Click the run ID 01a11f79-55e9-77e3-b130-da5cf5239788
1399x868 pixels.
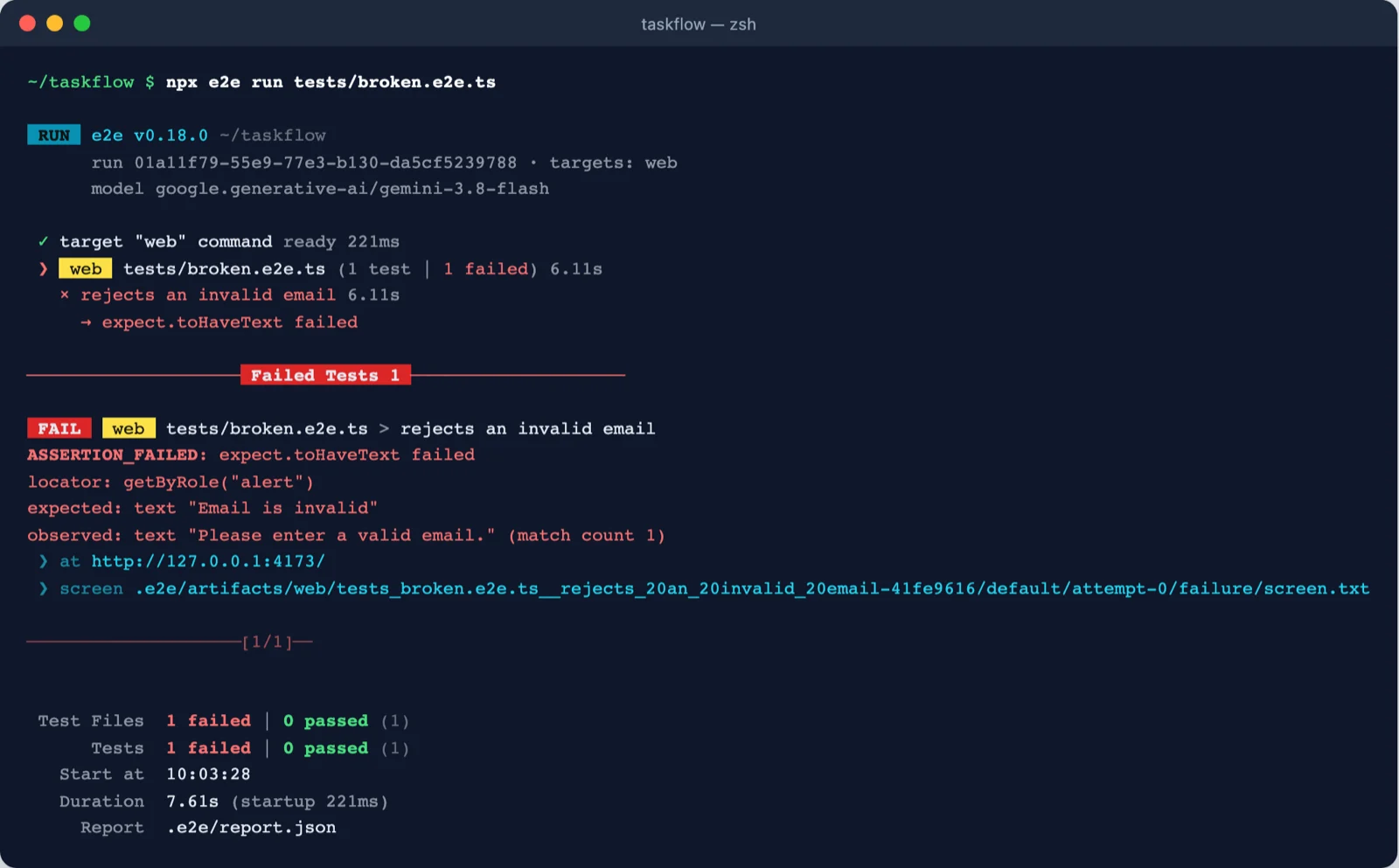(325, 163)
